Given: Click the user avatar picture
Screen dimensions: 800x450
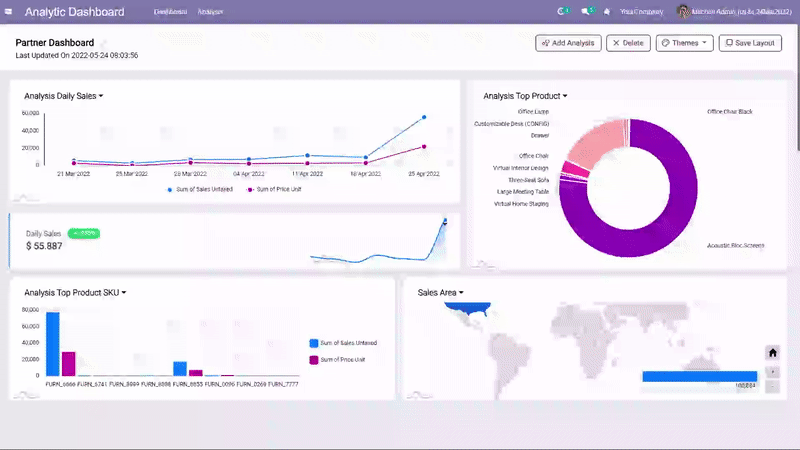Looking at the screenshot, I should click(x=683, y=12).
